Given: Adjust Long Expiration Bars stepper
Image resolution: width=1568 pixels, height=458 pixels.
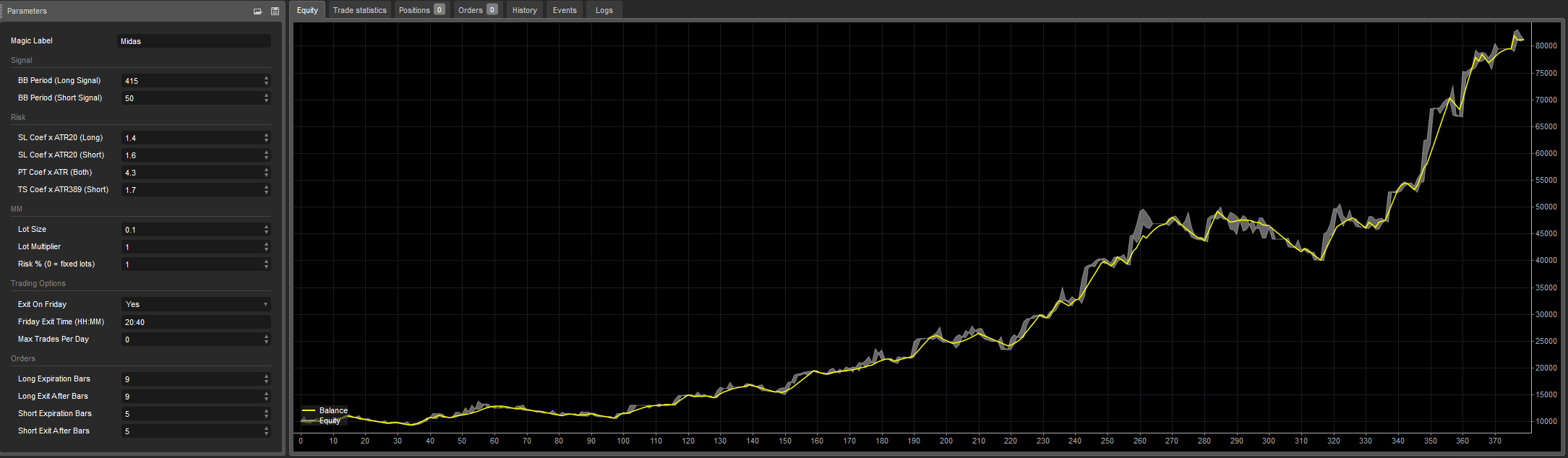Looking at the screenshot, I should [266, 379].
